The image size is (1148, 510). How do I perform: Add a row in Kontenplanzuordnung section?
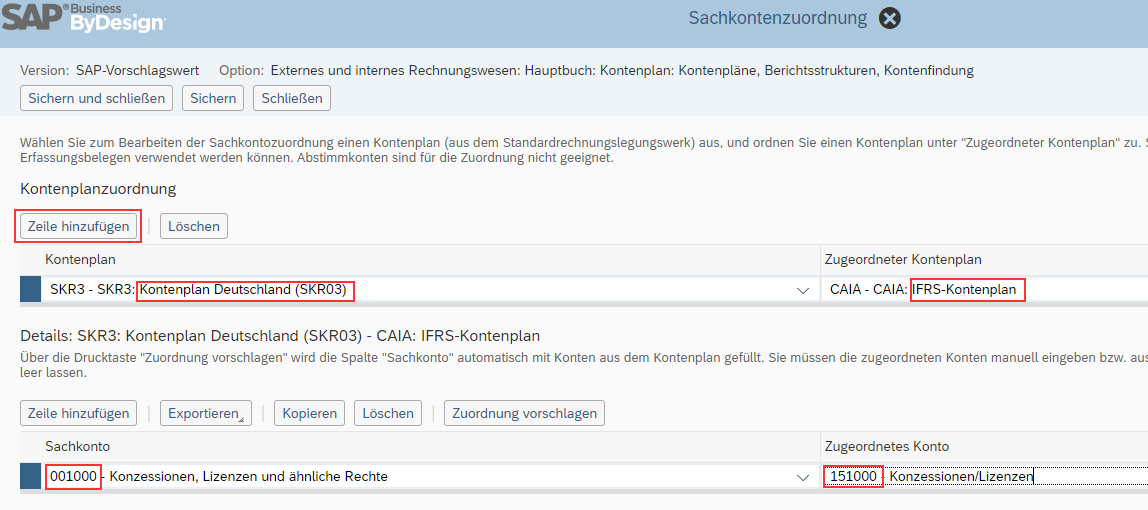(78, 226)
